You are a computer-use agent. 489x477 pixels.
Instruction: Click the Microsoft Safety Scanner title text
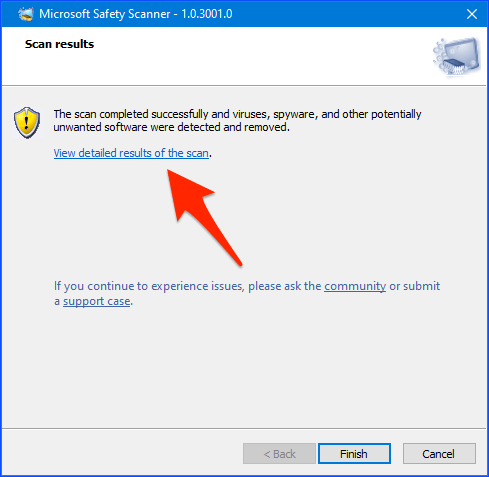click(x=105, y=14)
